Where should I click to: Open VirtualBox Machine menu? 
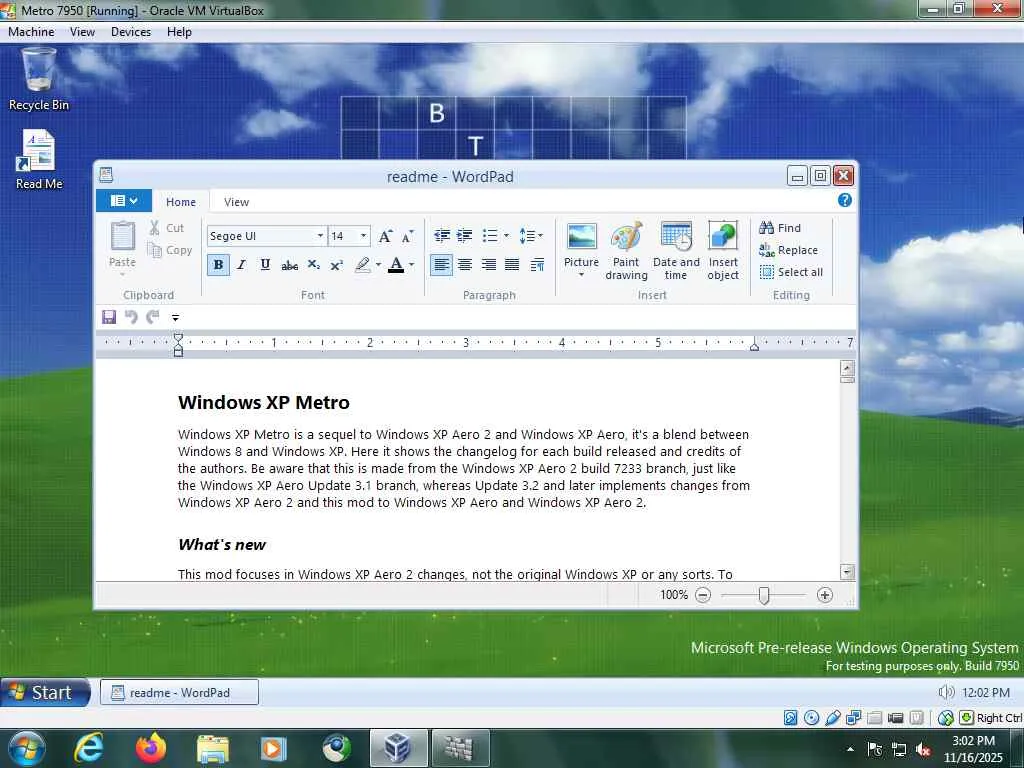[x=31, y=31]
